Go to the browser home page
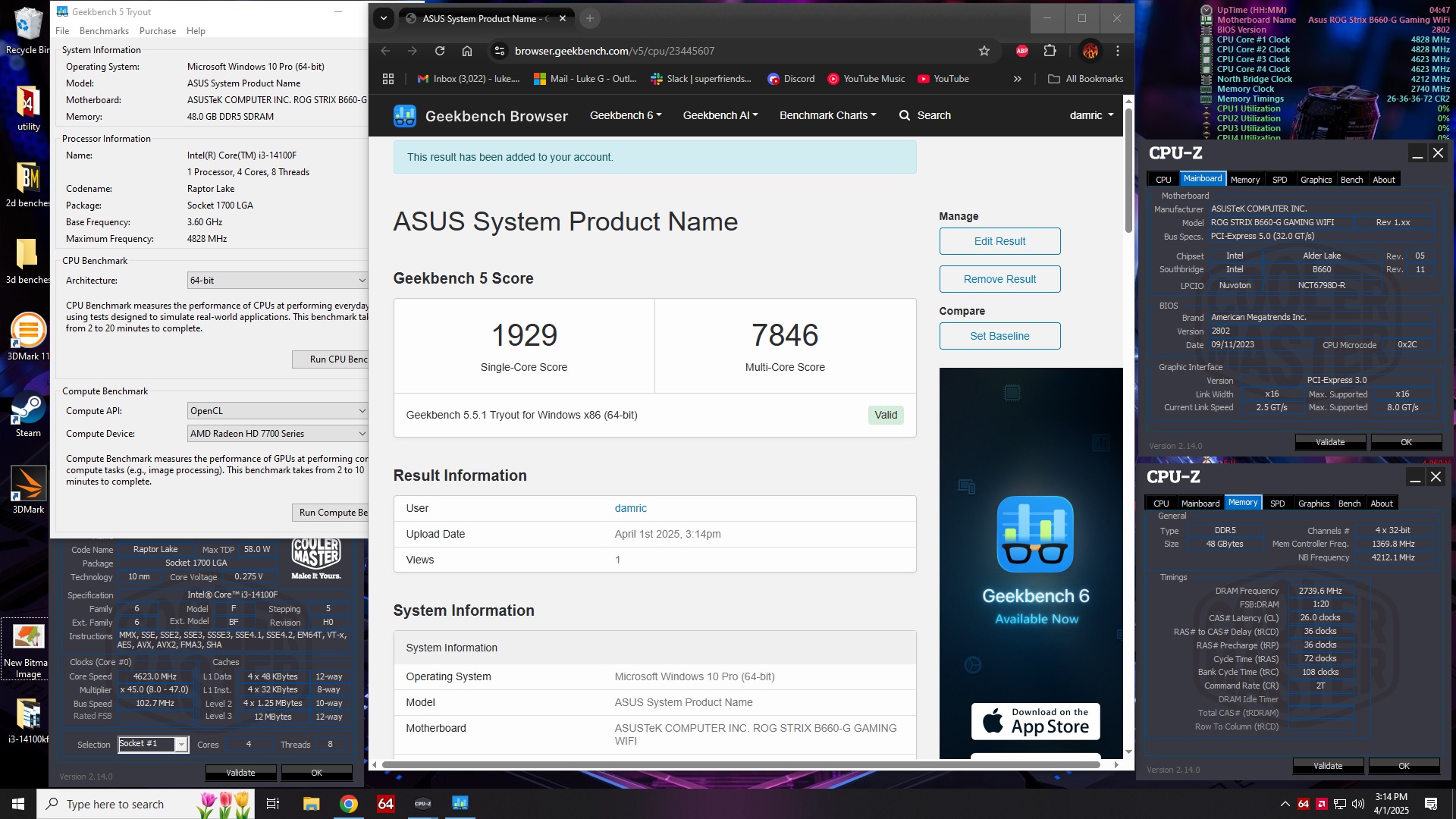 [467, 51]
